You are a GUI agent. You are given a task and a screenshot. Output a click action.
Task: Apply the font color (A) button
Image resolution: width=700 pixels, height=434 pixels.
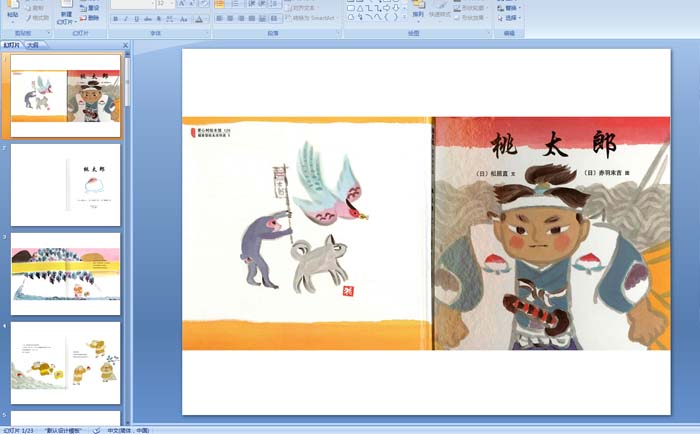(199, 19)
